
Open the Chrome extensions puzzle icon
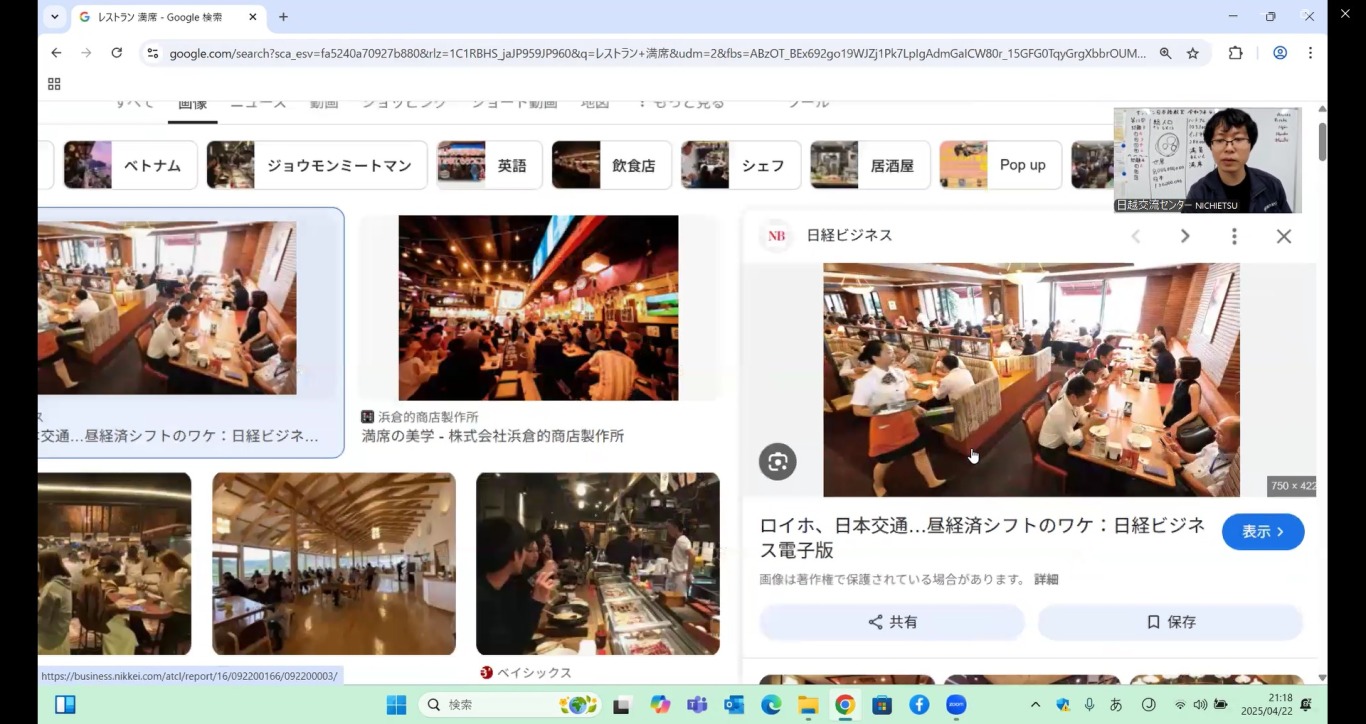tap(1235, 53)
